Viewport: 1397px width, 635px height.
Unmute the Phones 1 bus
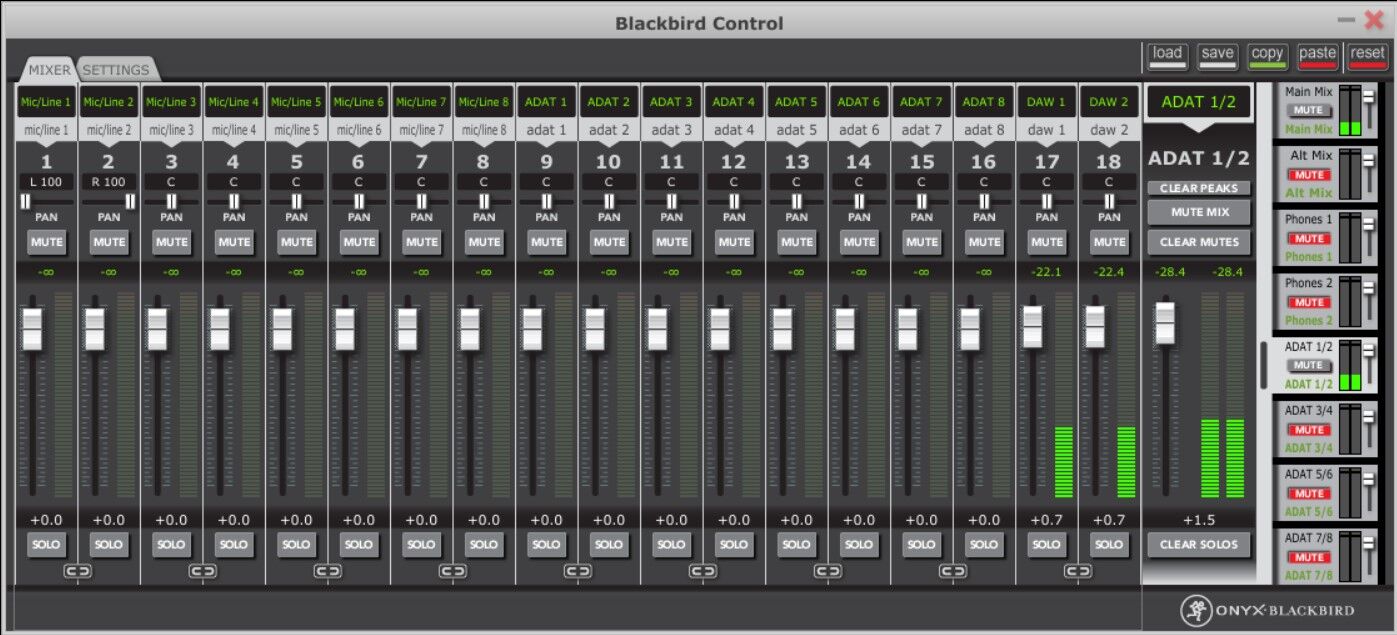(x=1309, y=239)
